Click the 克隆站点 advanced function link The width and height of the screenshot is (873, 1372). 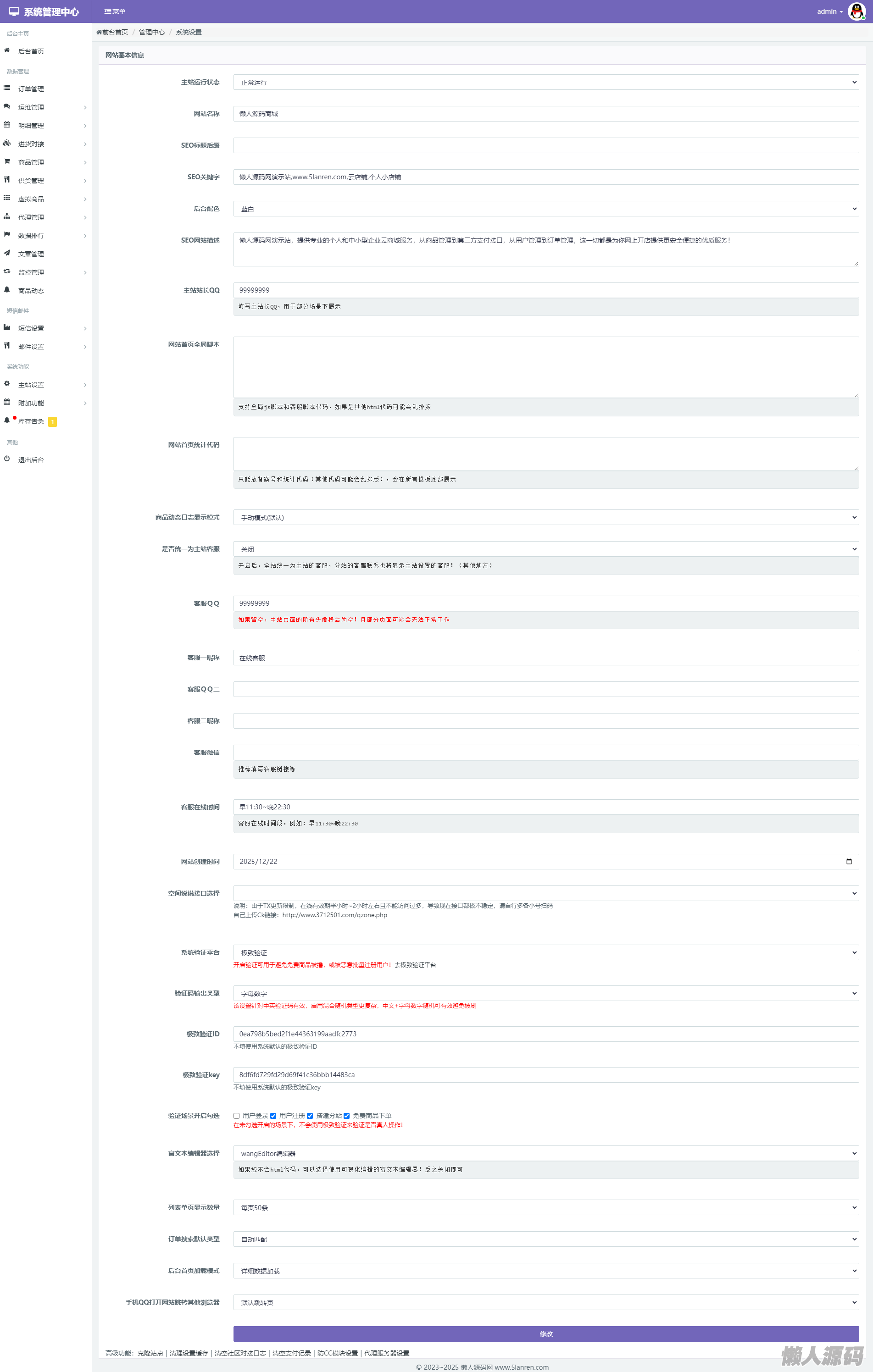tap(150, 1353)
